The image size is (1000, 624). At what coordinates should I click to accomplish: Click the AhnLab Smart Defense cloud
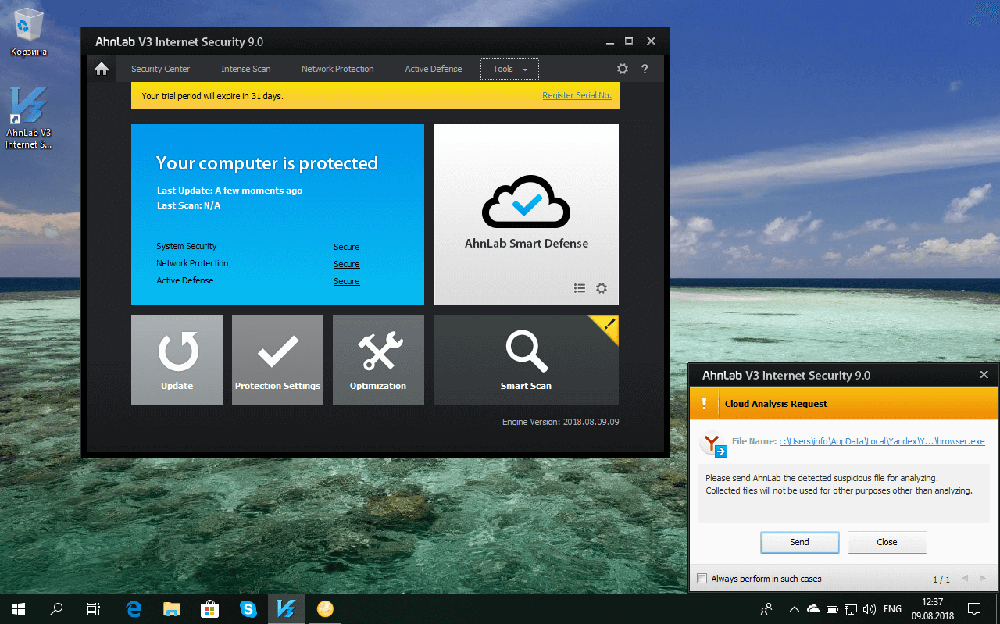click(x=526, y=203)
